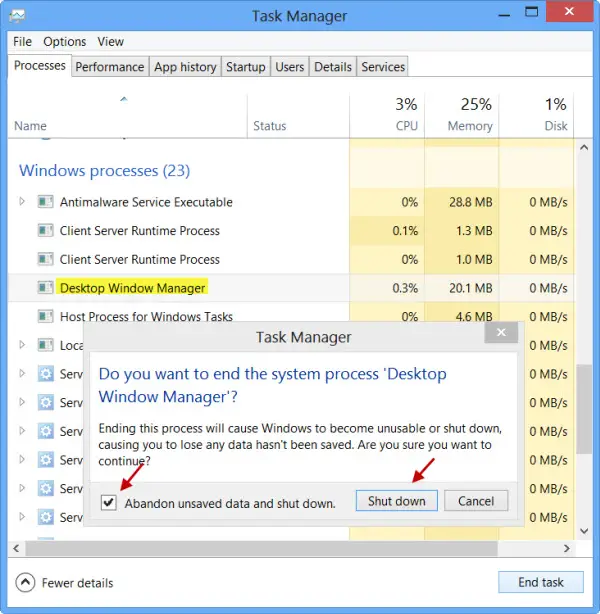Click the vertical scrollbar down arrow
600x614 pixels.
584,531
